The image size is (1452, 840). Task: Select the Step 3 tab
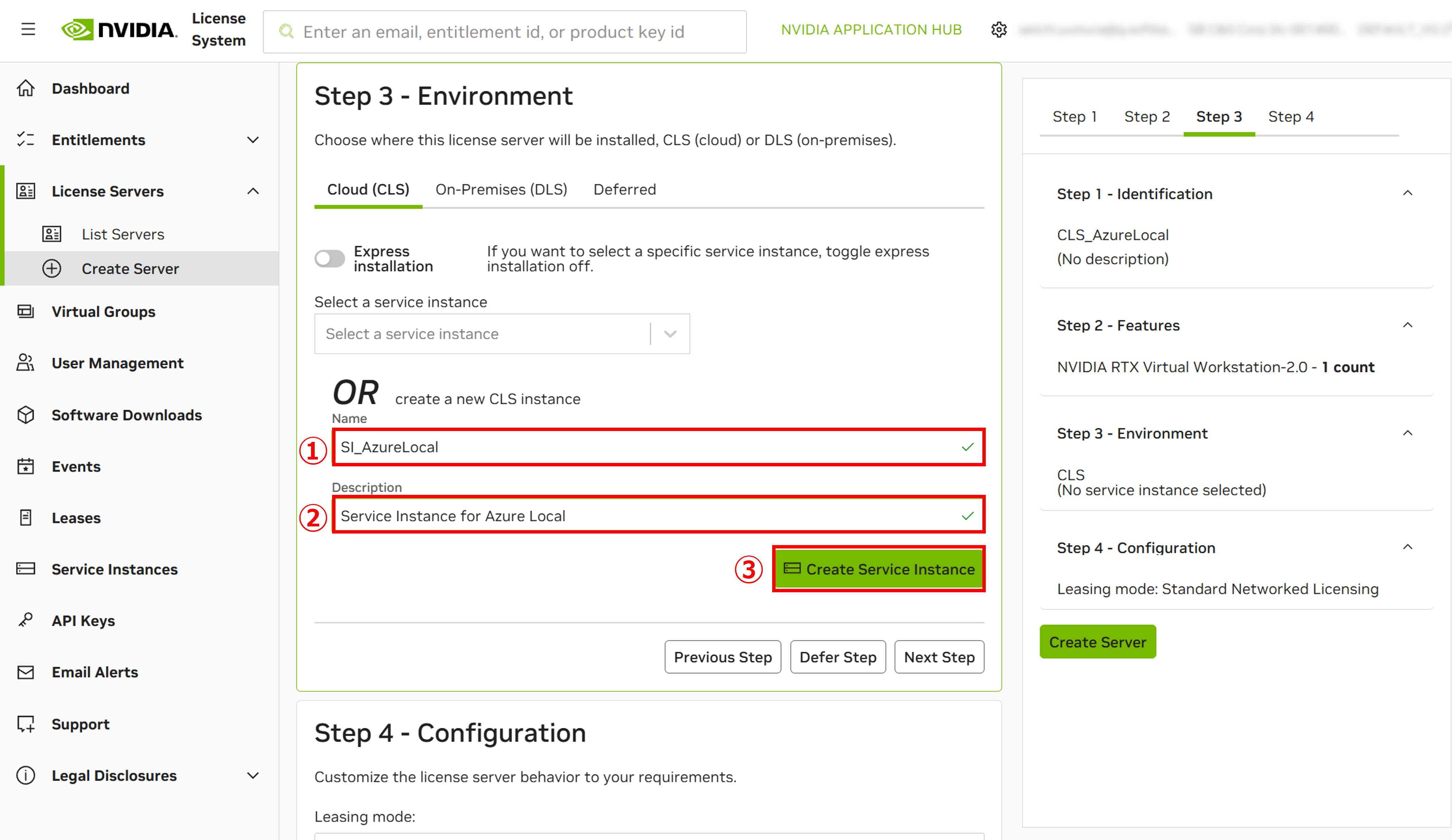[x=1219, y=116]
